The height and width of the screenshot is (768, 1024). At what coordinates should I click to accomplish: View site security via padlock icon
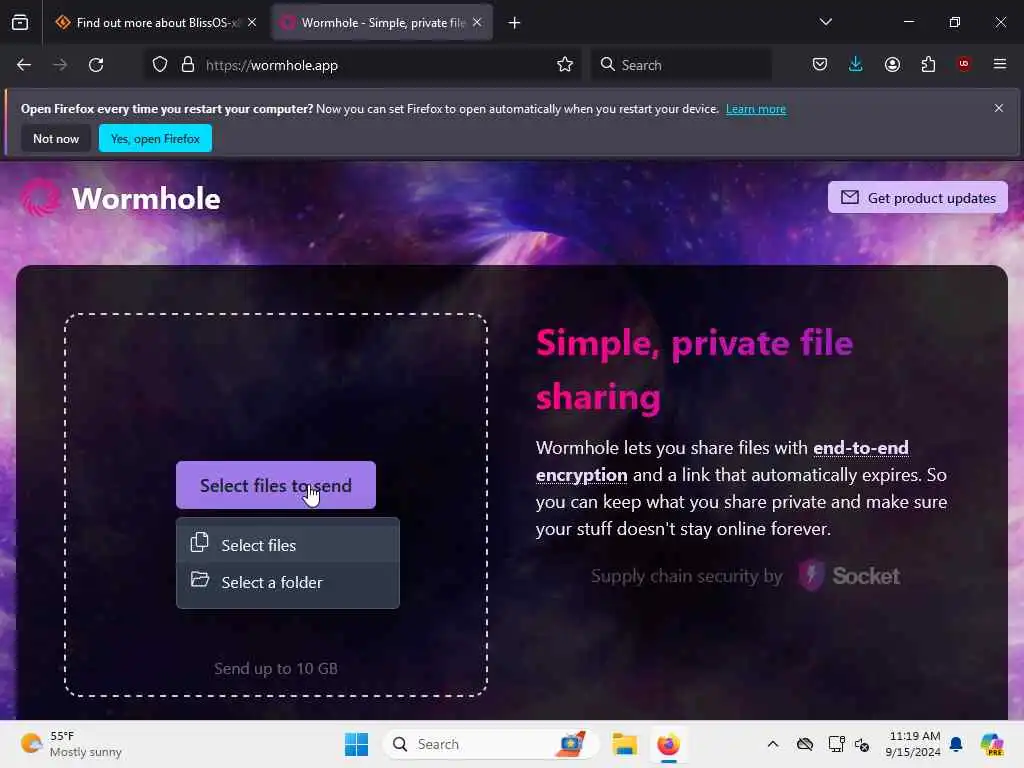coord(188,65)
